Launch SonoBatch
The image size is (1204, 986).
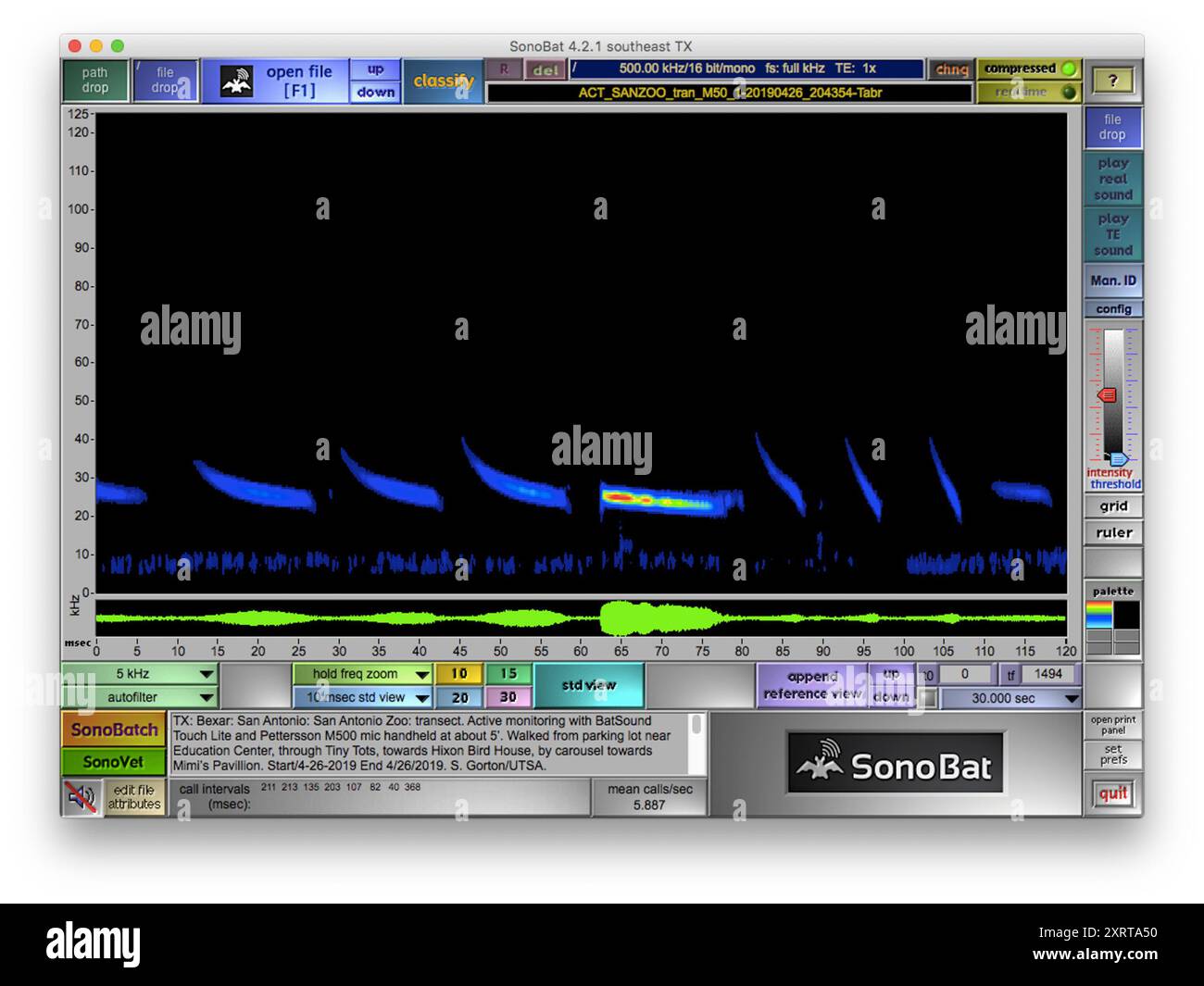[x=114, y=730]
